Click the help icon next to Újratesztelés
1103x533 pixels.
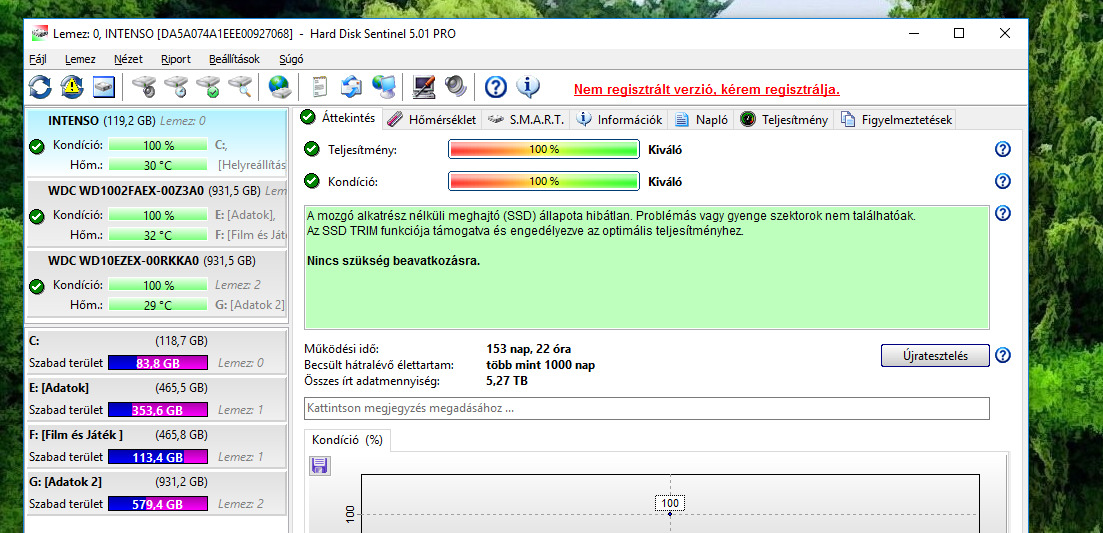coord(1002,355)
